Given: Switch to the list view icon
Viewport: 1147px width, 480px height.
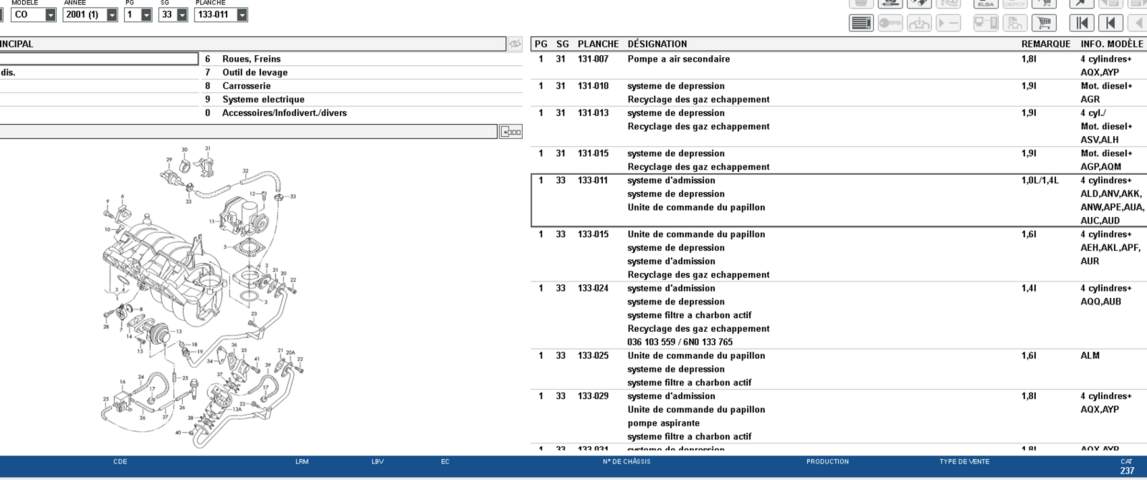Looking at the screenshot, I should [x=861, y=23].
